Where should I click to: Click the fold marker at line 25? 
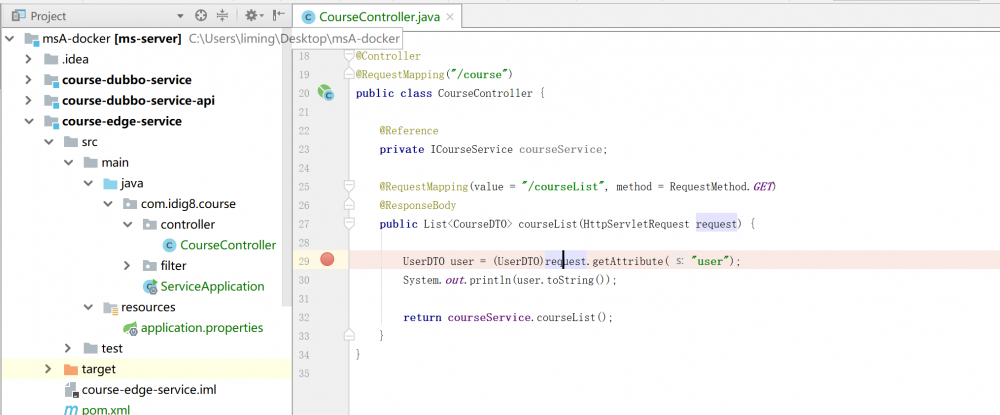click(348, 186)
